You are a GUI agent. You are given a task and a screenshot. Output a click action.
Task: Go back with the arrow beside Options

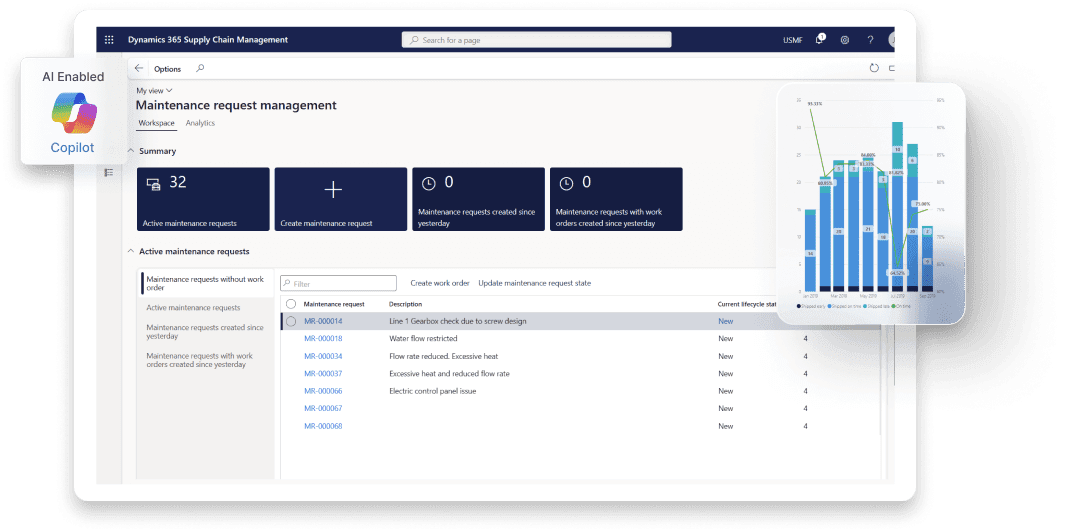(x=139, y=68)
